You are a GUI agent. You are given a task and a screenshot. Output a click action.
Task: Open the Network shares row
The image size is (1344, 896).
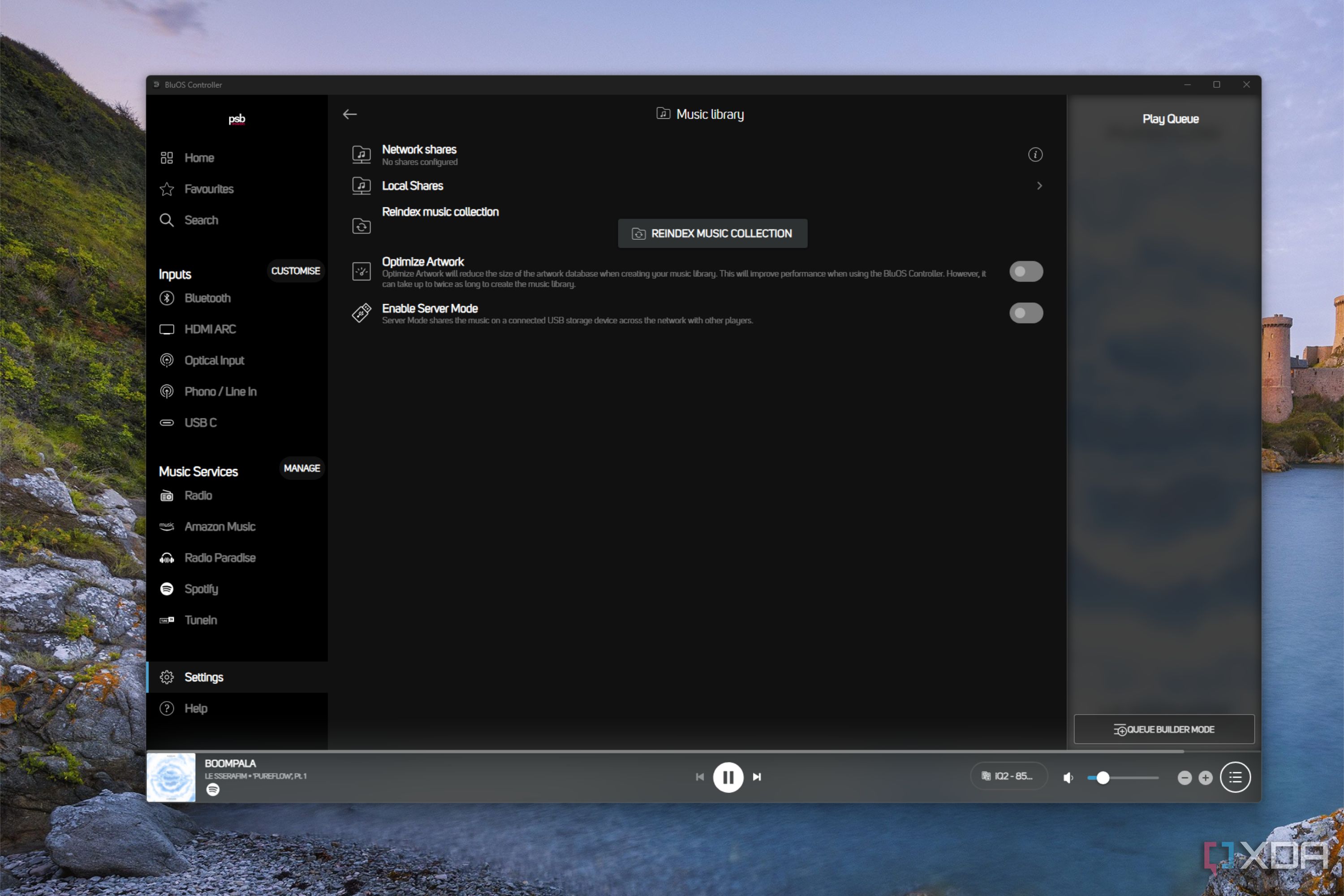click(x=697, y=155)
